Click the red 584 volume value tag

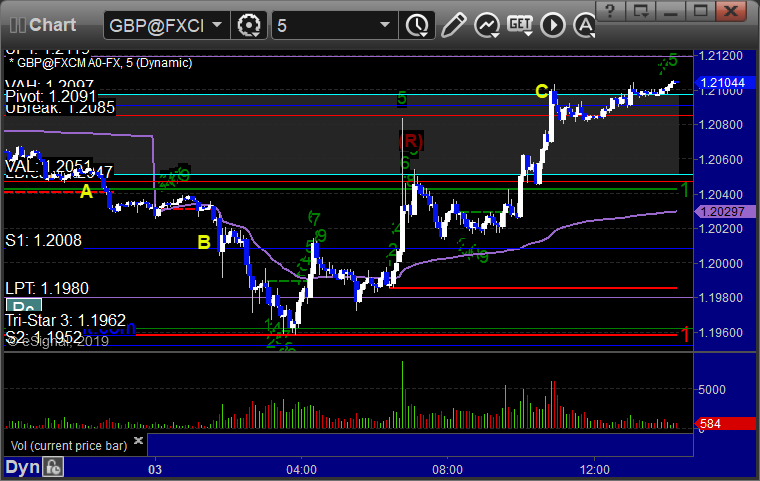(725, 424)
